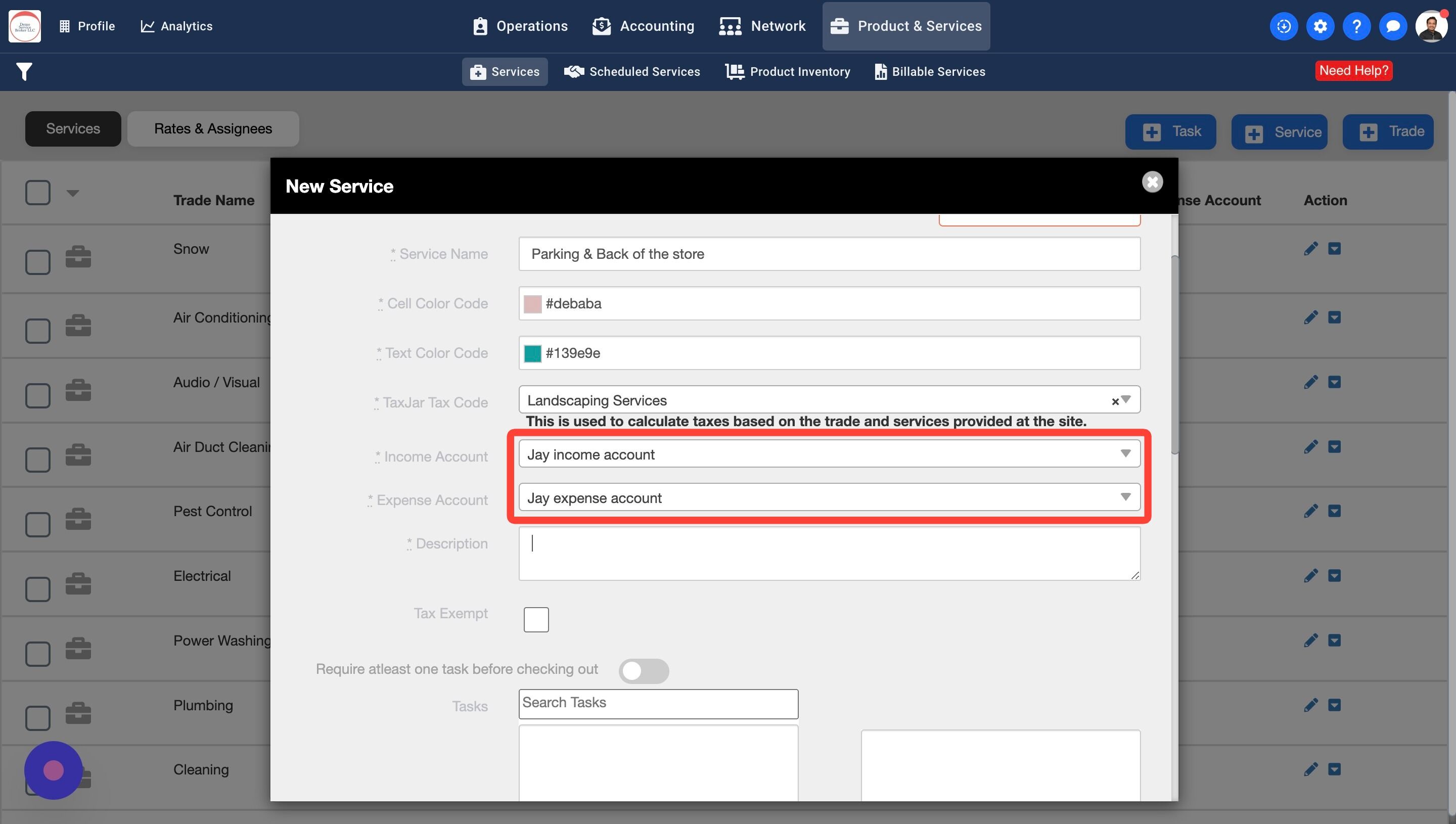This screenshot has height=824, width=1456.
Task: Toggle require task before checking out
Action: (644, 671)
